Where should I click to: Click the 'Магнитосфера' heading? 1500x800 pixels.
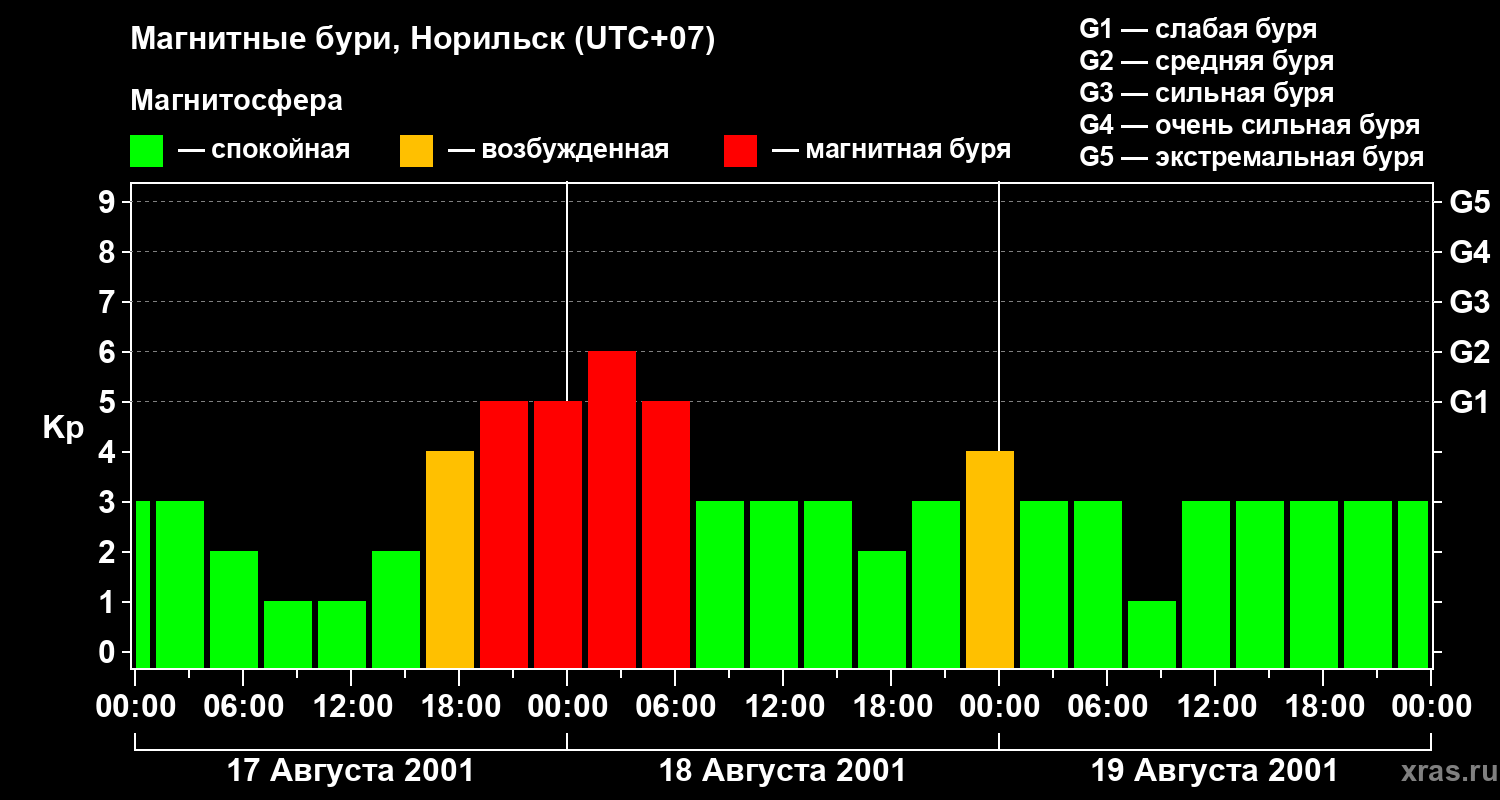(x=237, y=101)
